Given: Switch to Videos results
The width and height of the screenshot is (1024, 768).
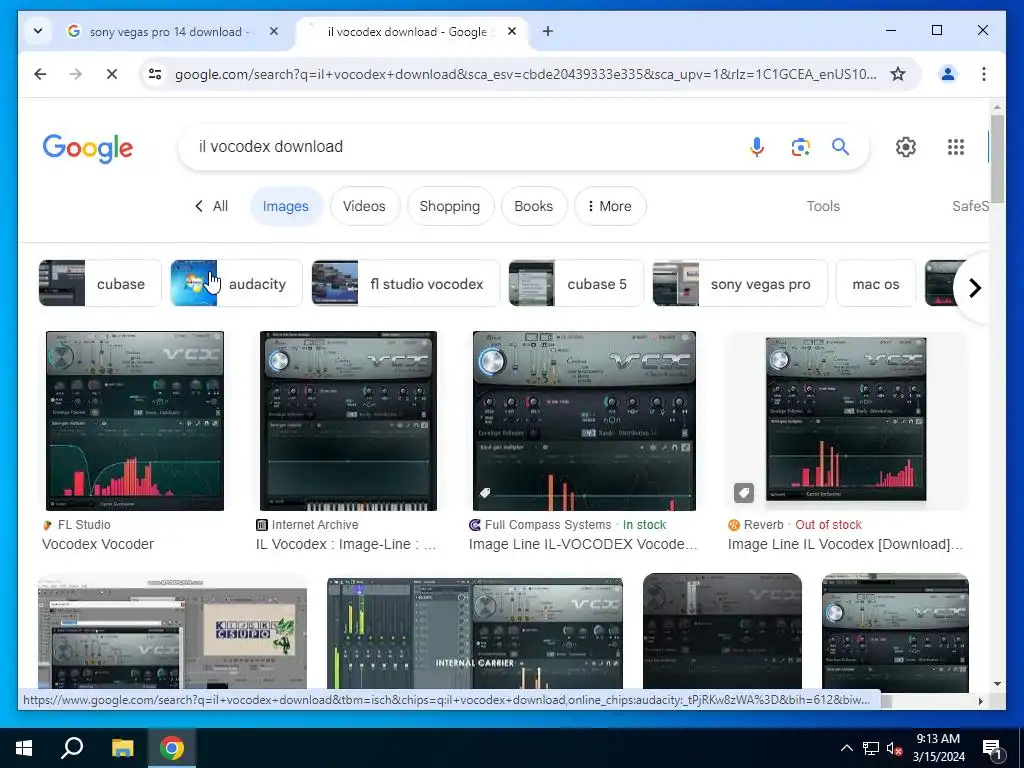Looking at the screenshot, I should tap(364, 206).
